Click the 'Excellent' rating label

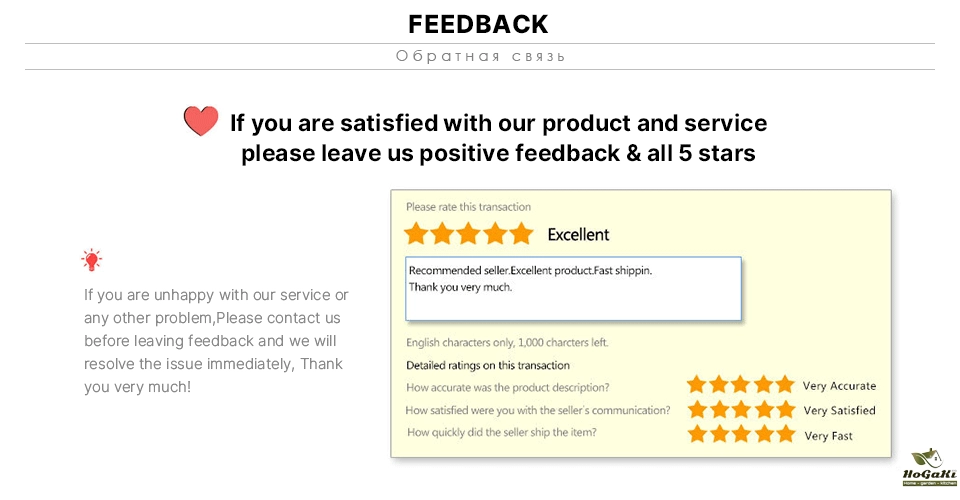pyautogui.click(x=578, y=235)
